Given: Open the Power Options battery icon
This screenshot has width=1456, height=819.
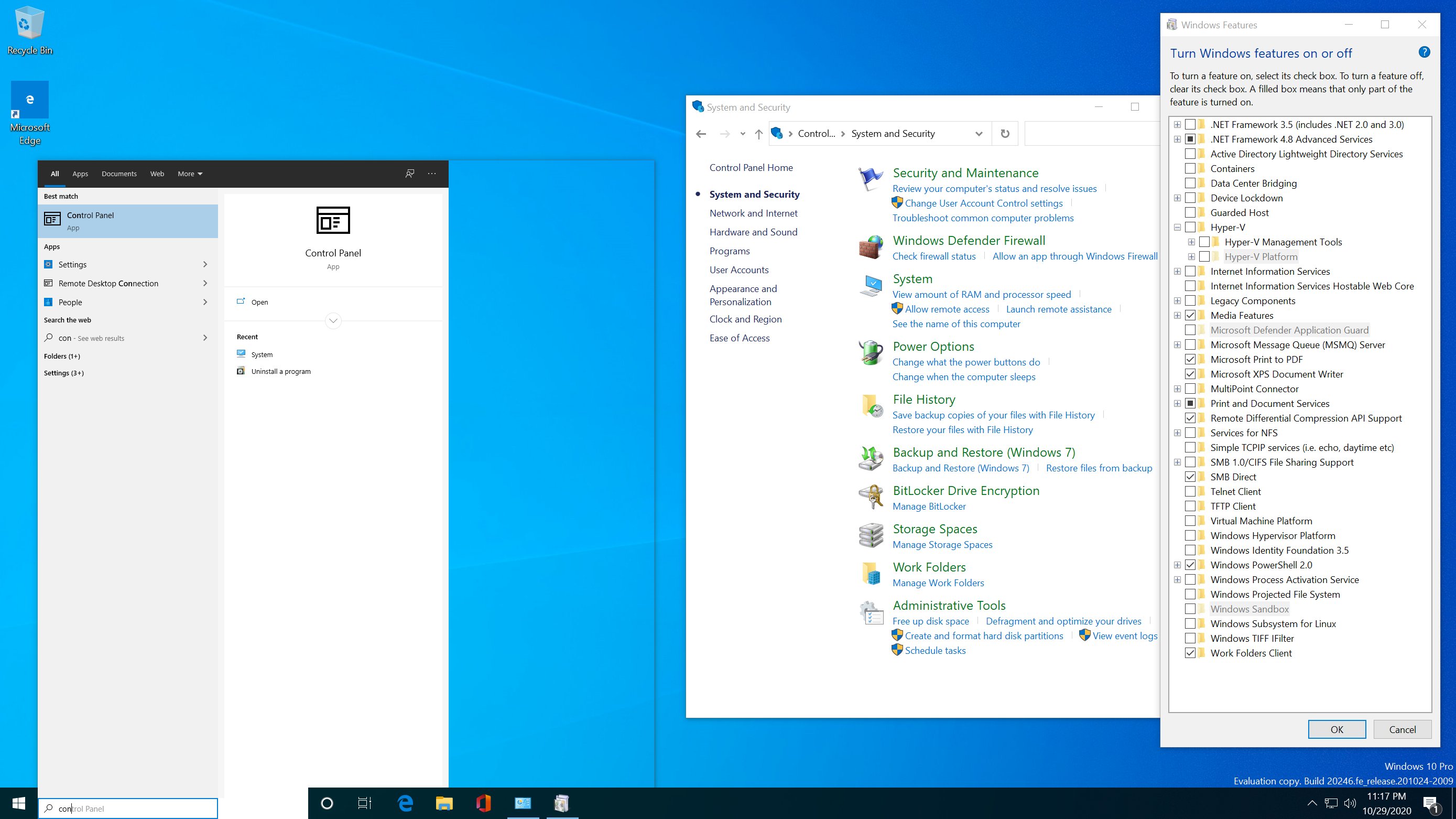Looking at the screenshot, I should point(871,353).
